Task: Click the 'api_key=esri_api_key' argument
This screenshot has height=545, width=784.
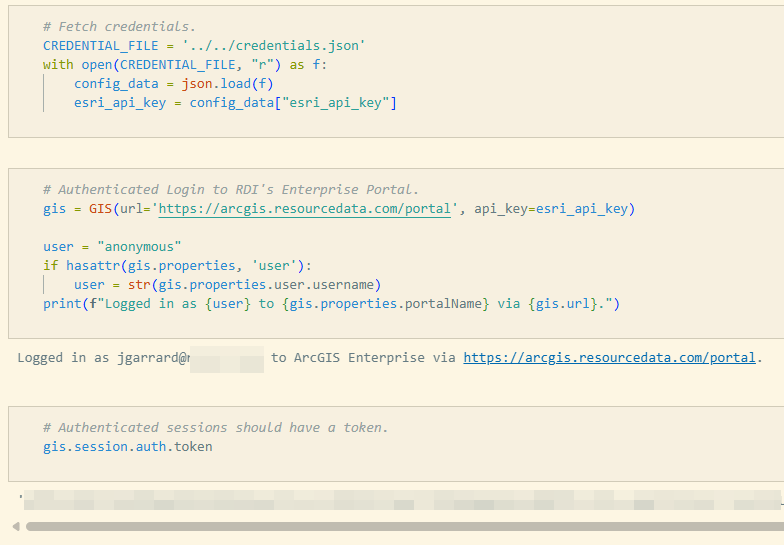Action: [x=550, y=209]
